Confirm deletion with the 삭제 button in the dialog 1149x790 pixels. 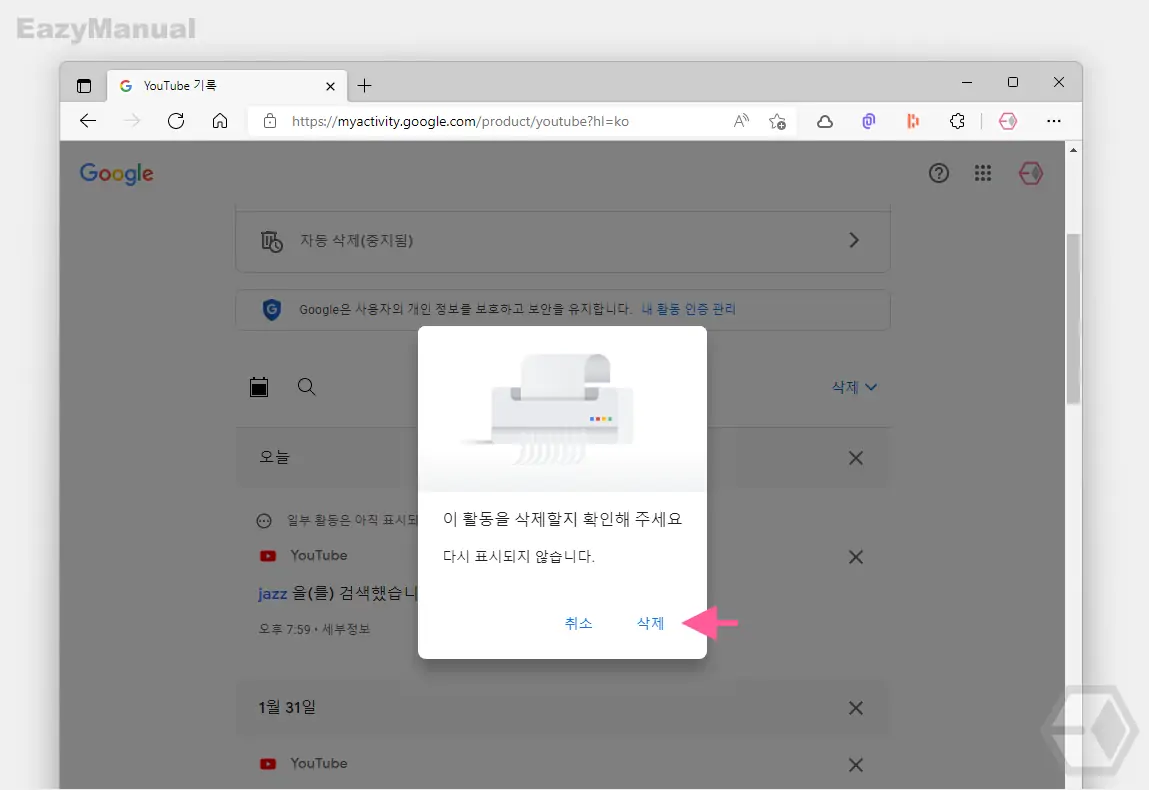click(x=650, y=623)
